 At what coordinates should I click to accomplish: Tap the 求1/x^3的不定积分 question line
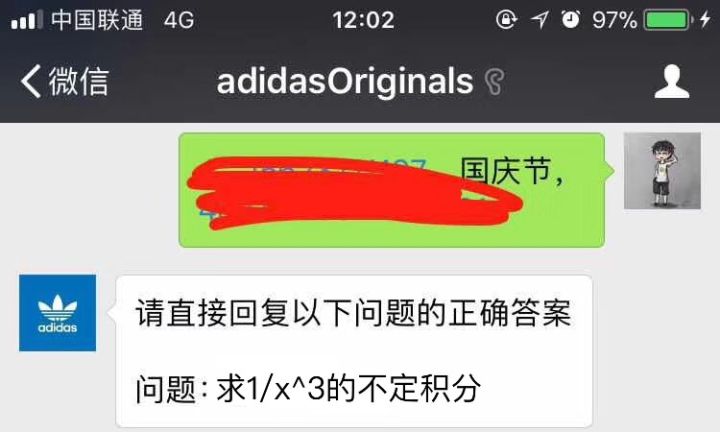(349, 389)
